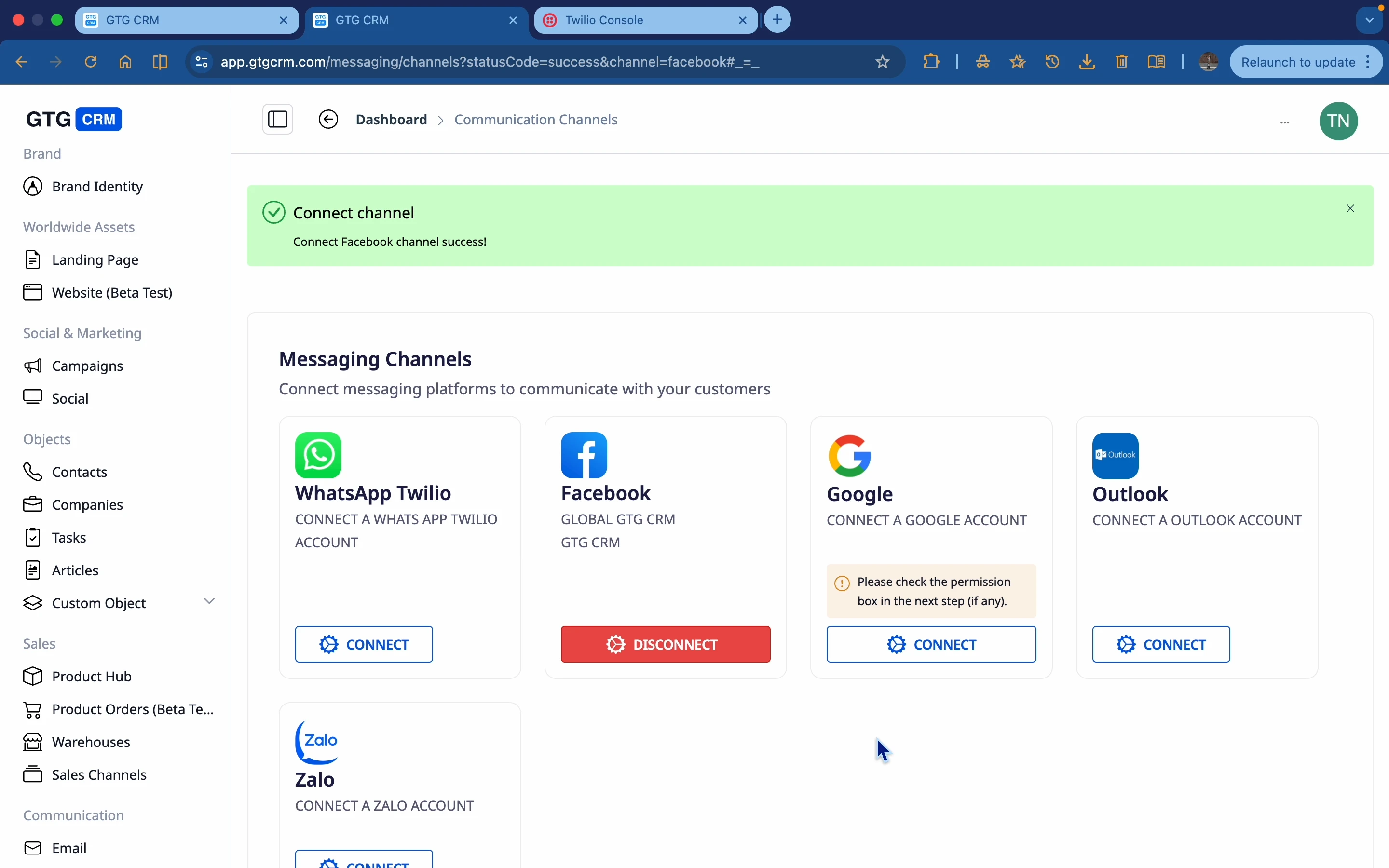Open Product Hub from the Sales section
This screenshot has width=1389, height=868.
(92, 676)
